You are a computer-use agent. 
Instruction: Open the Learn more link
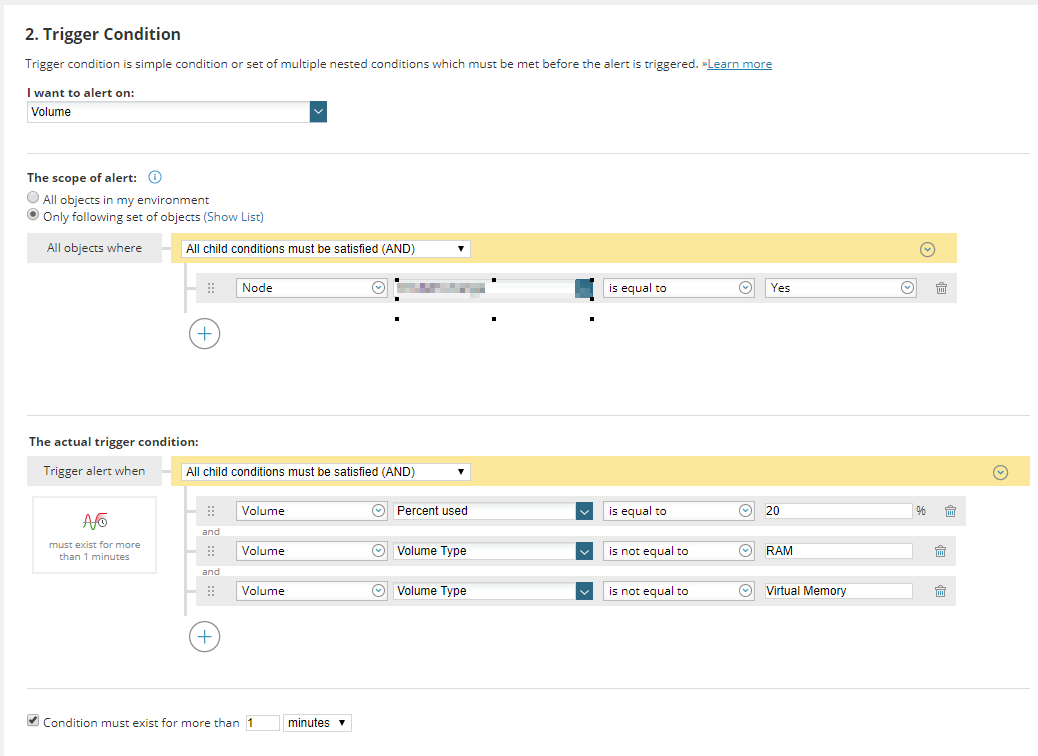739,64
